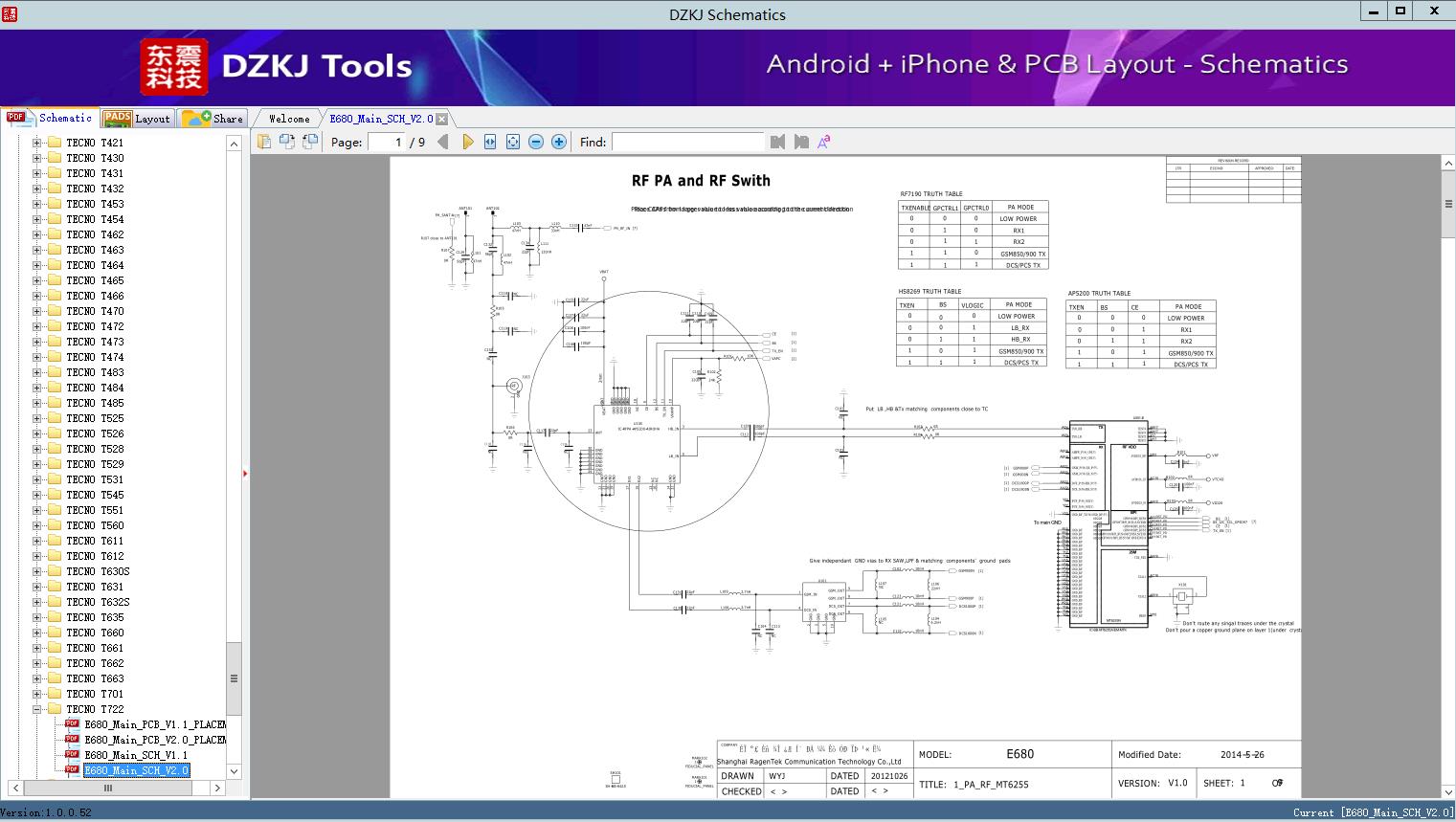Open the Share panel tab
1456x822 pixels.
click(213, 119)
